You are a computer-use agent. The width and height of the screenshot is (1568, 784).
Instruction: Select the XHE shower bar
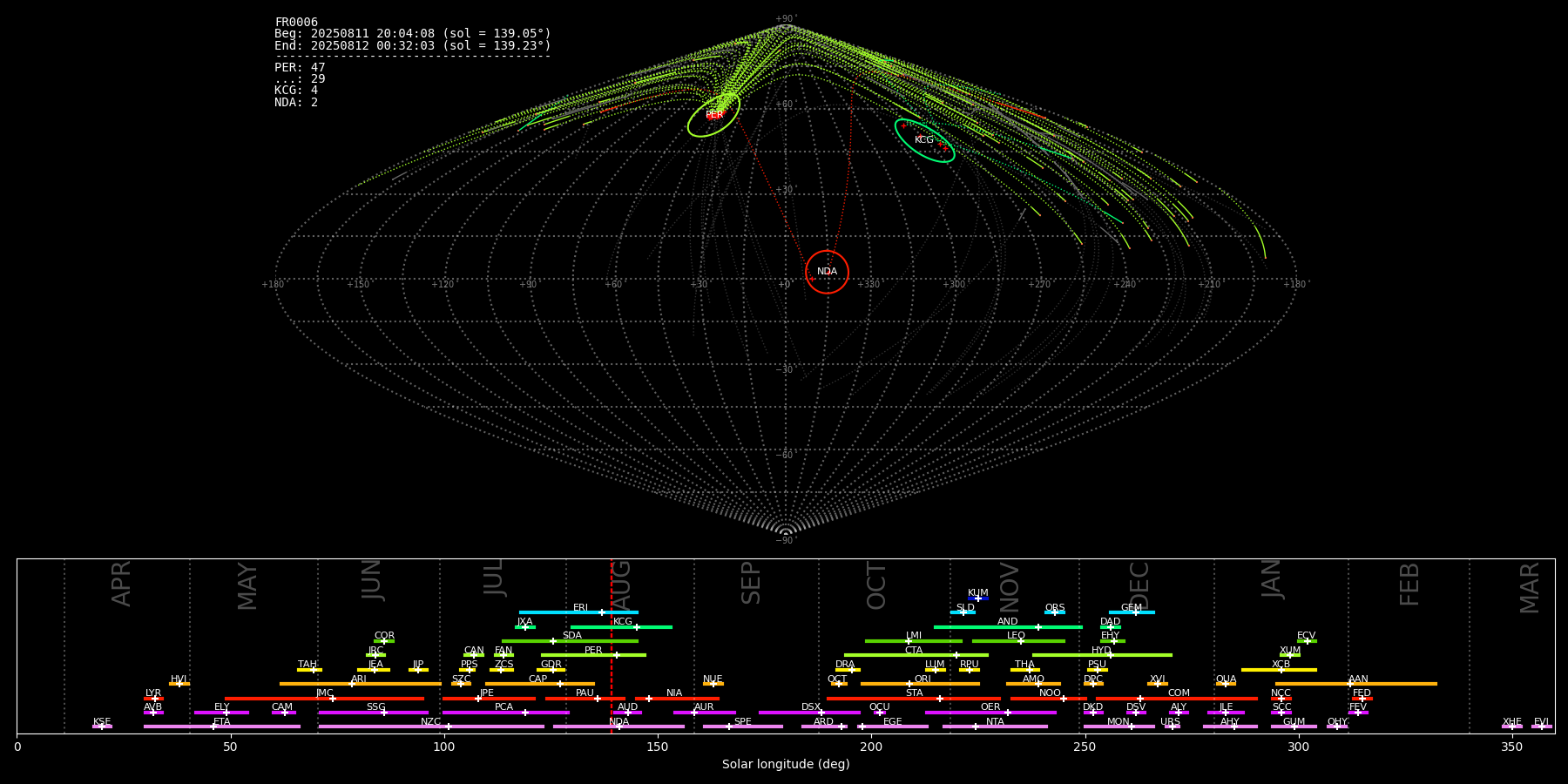[x=1512, y=727]
